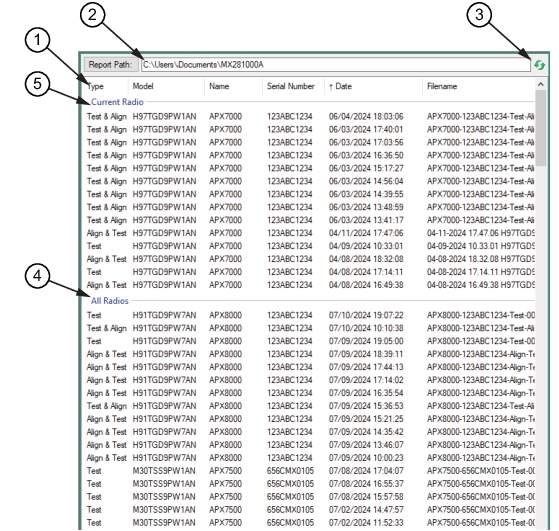The height and width of the screenshot is (531, 559).
Task: Select the APX8000 report dated 07/09/2024 17:14:02
Action: [310, 380]
